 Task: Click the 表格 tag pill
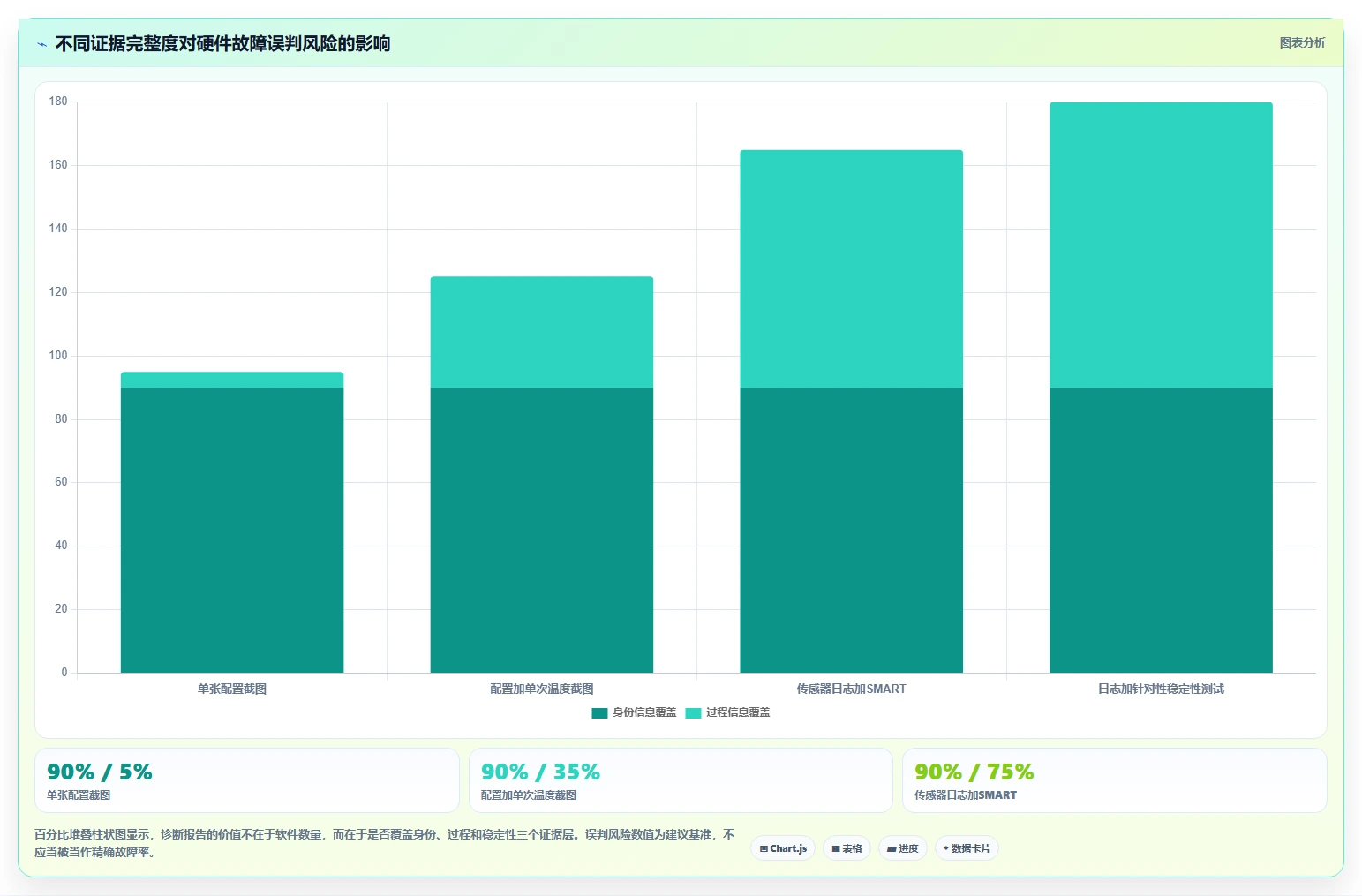(847, 848)
